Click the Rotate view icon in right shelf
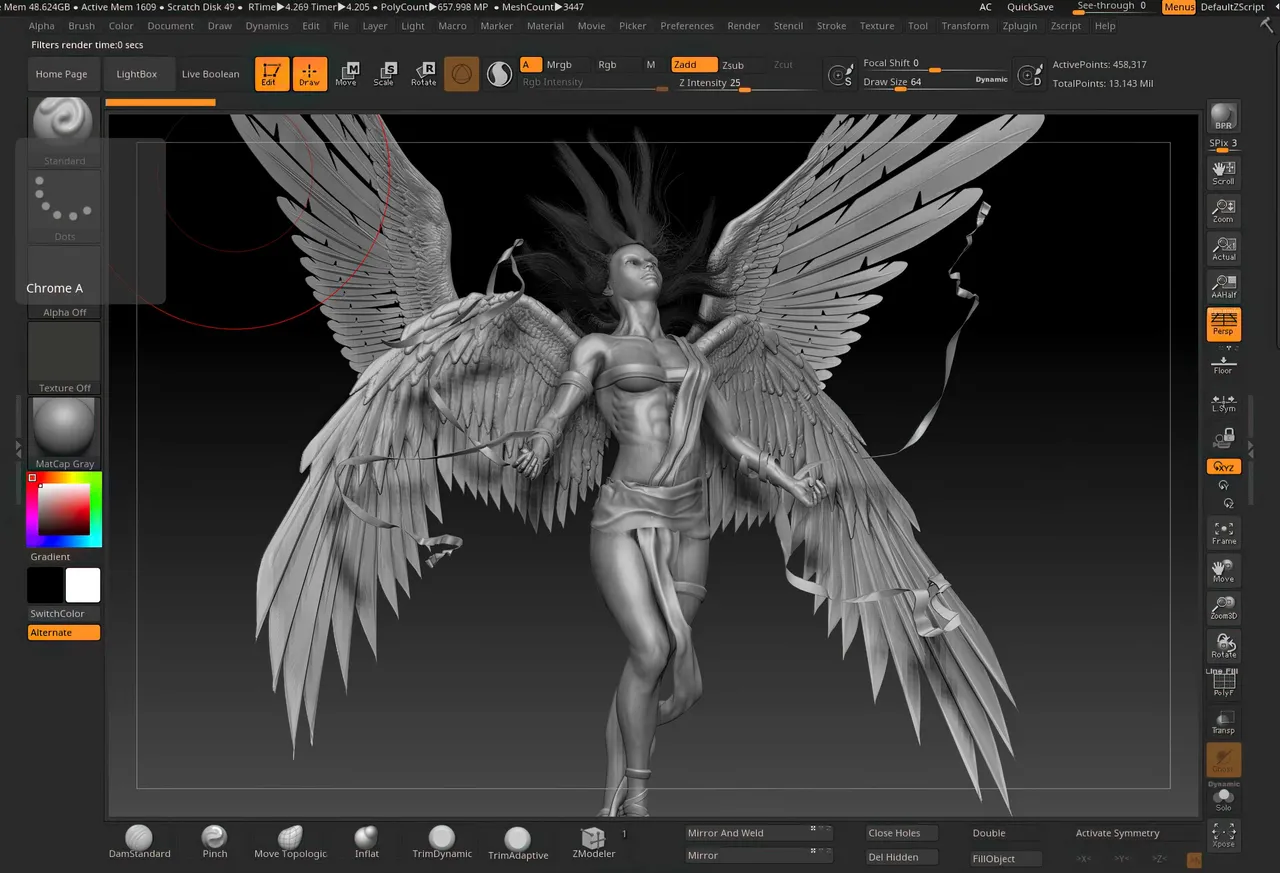The height and width of the screenshot is (873, 1280). 1223,646
